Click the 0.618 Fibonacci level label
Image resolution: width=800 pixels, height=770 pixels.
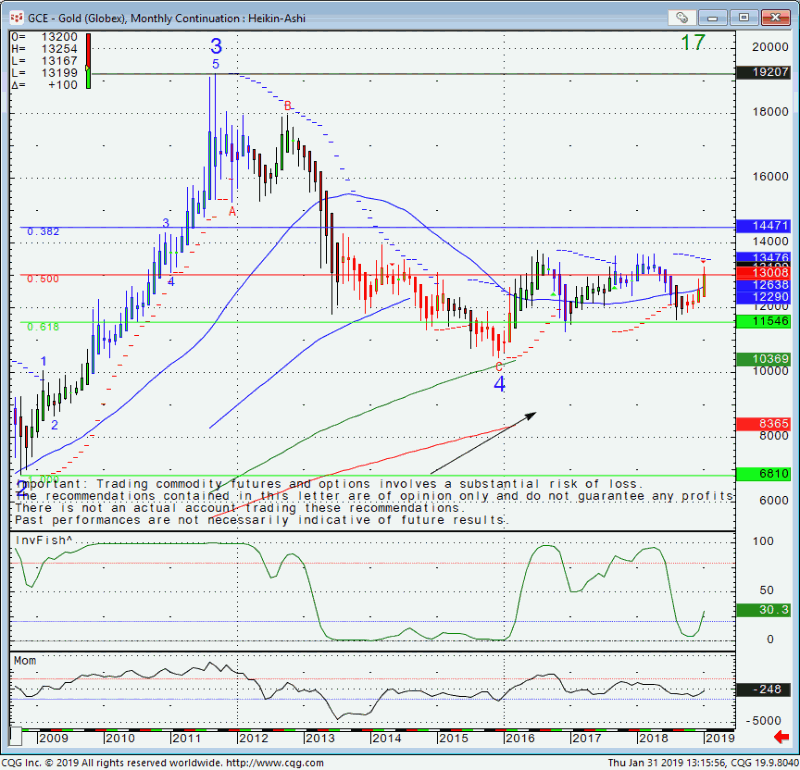pyautogui.click(x=43, y=326)
